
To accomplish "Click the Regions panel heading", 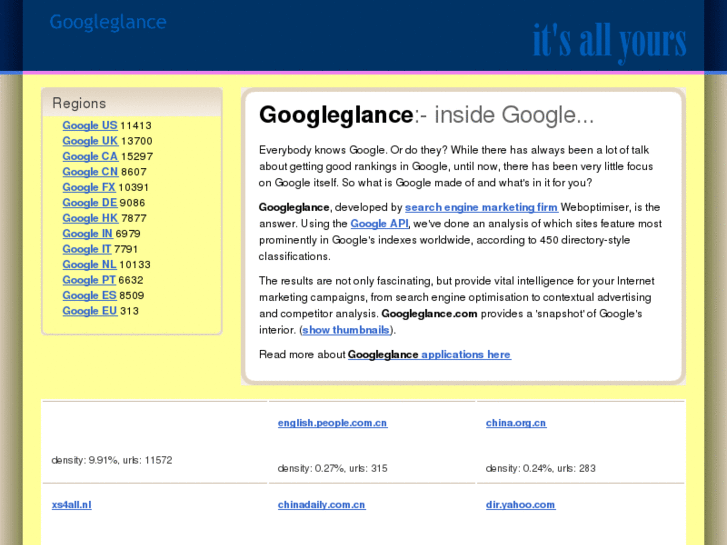I will (x=79, y=103).
